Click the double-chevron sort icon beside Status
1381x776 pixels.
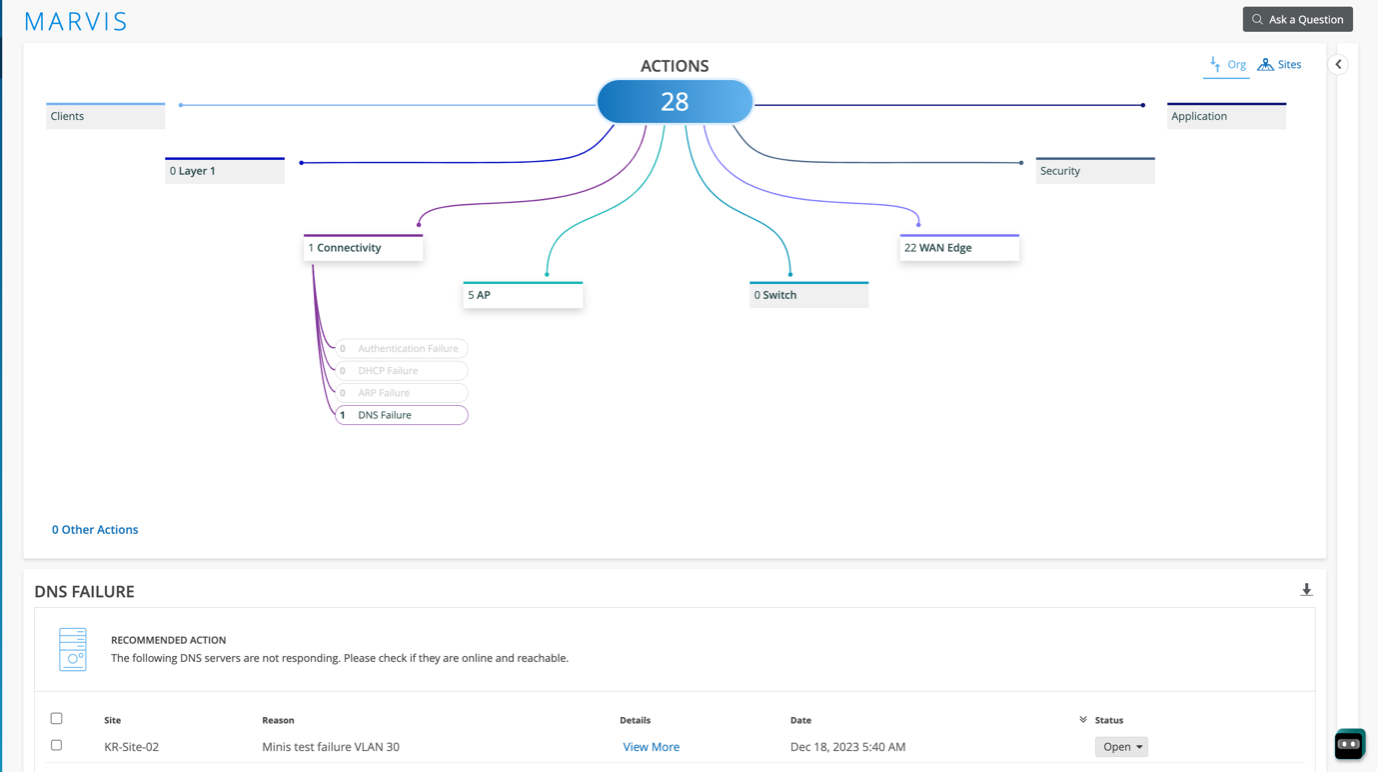(x=1083, y=720)
